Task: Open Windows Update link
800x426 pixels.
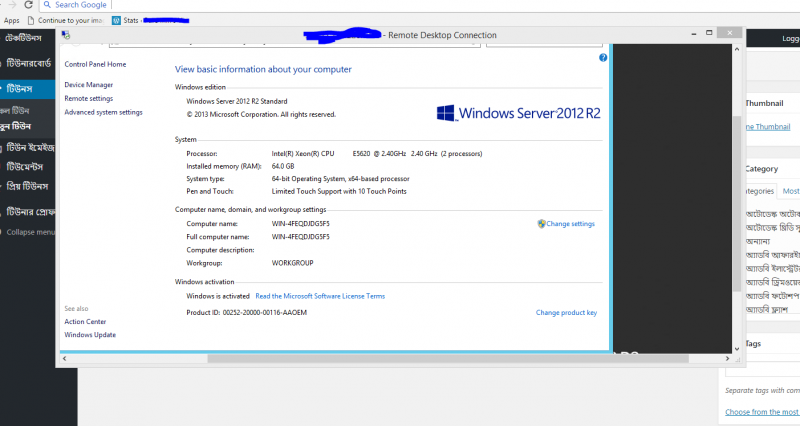Action: click(90, 335)
